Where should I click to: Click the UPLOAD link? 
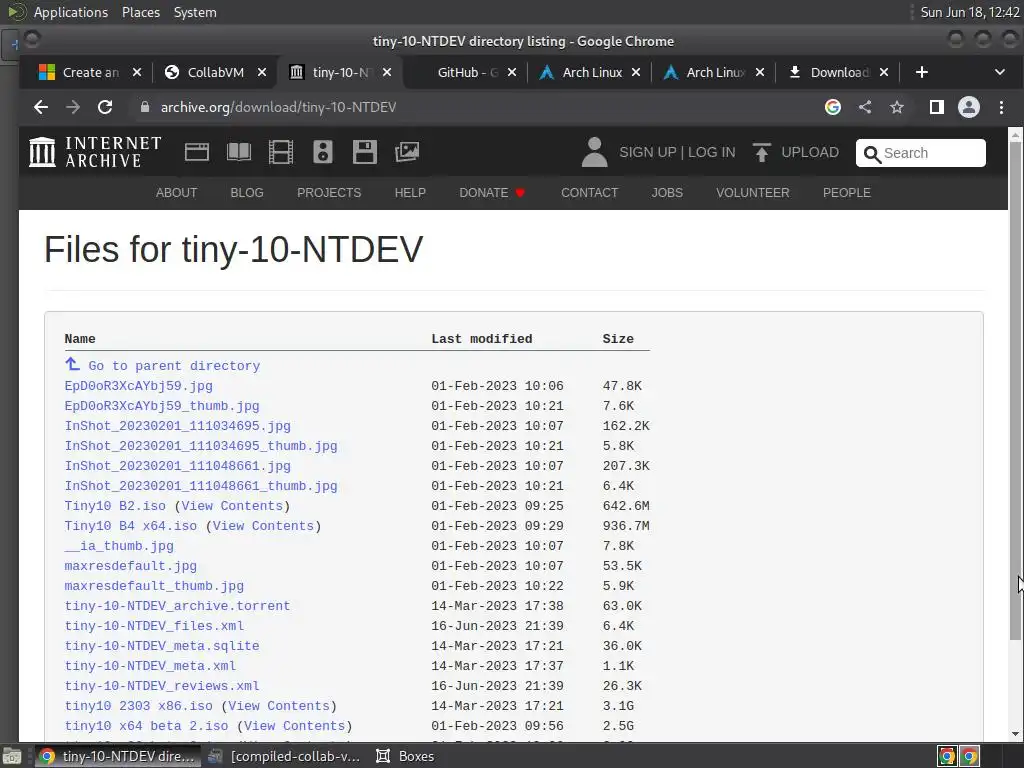tap(810, 152)
